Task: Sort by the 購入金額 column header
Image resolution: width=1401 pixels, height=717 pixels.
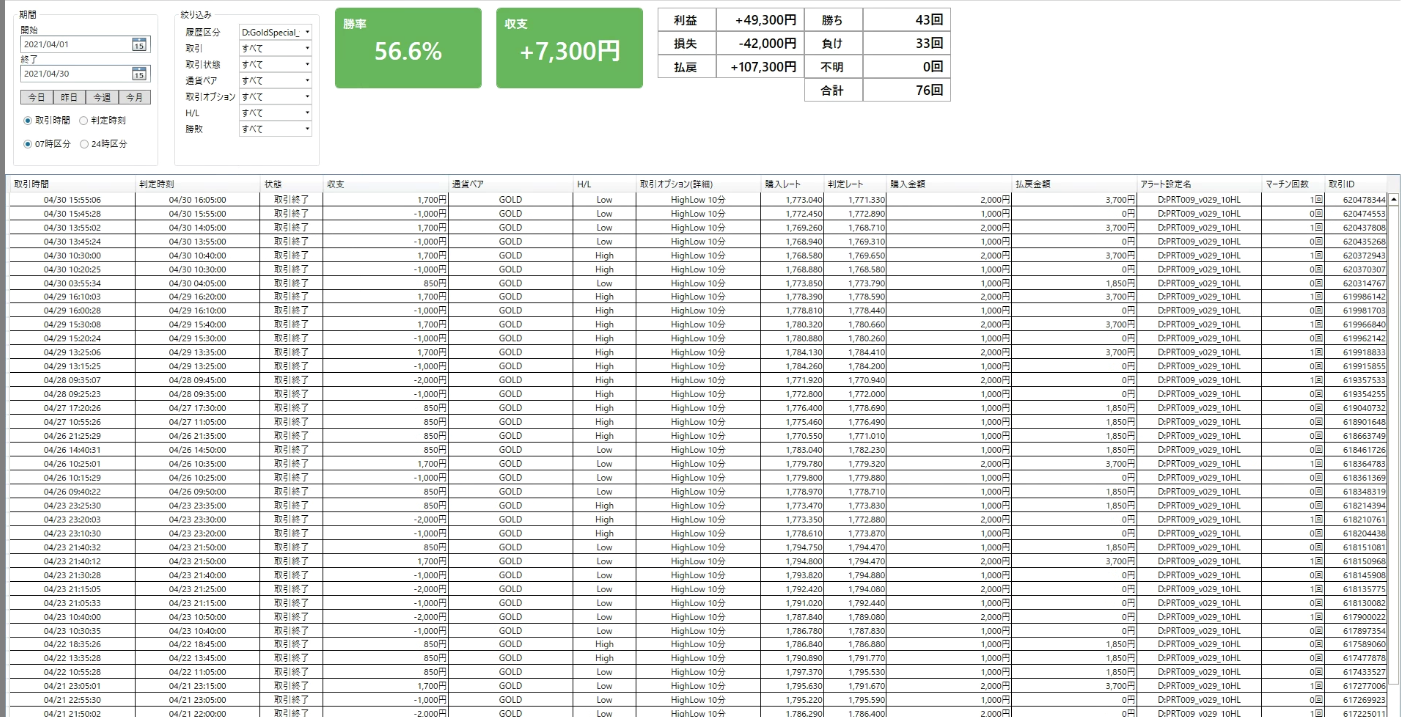Action: pos(949,184)
